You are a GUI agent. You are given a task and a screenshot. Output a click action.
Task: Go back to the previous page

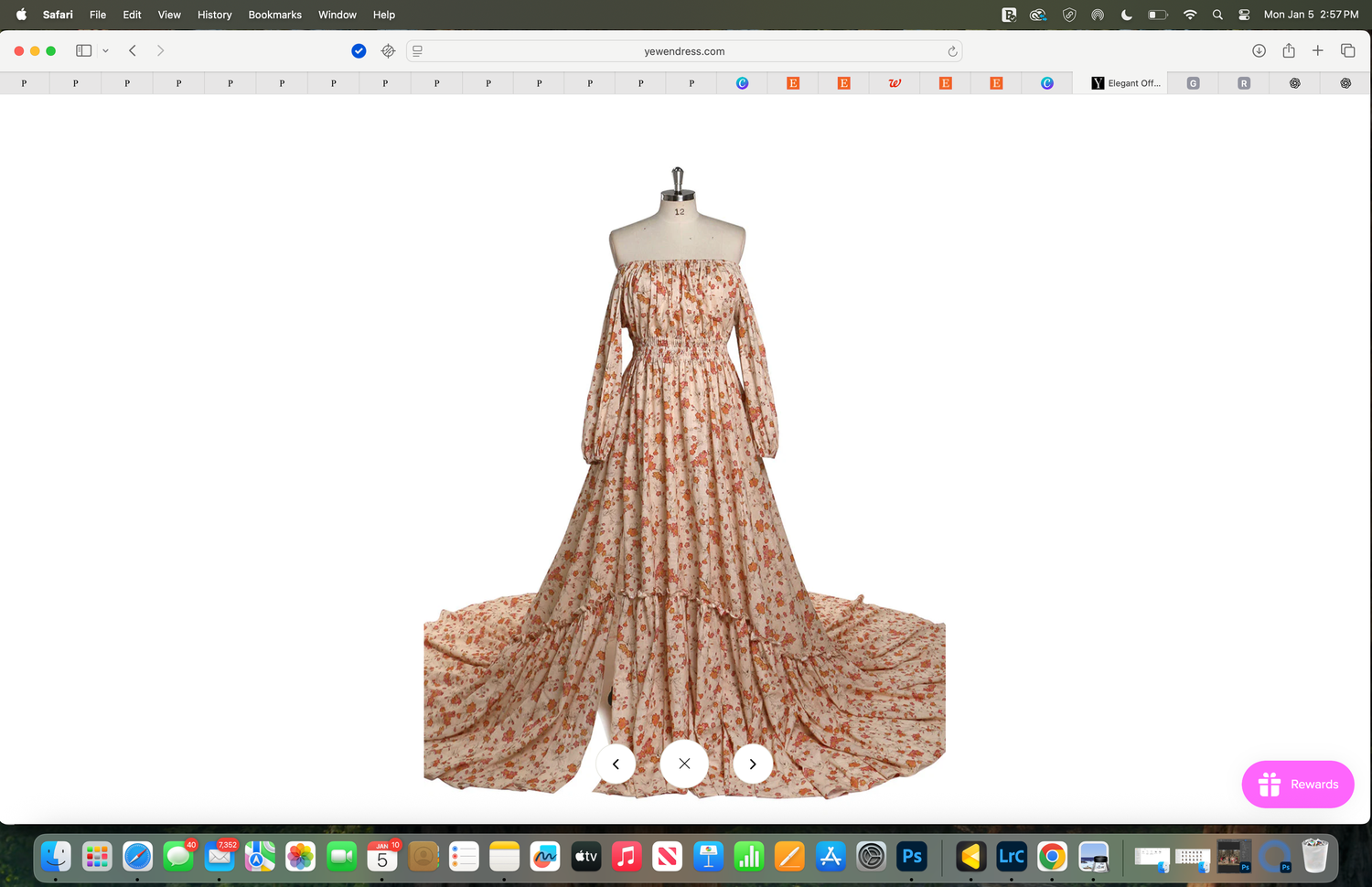pos(133,51)
